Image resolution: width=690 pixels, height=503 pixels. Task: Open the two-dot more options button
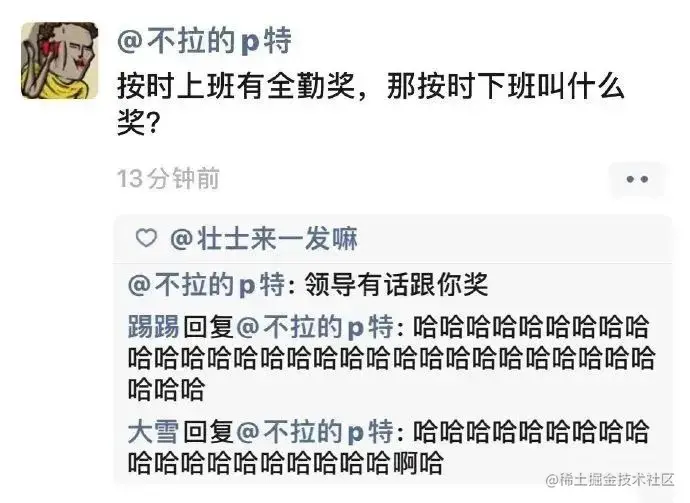637,179
